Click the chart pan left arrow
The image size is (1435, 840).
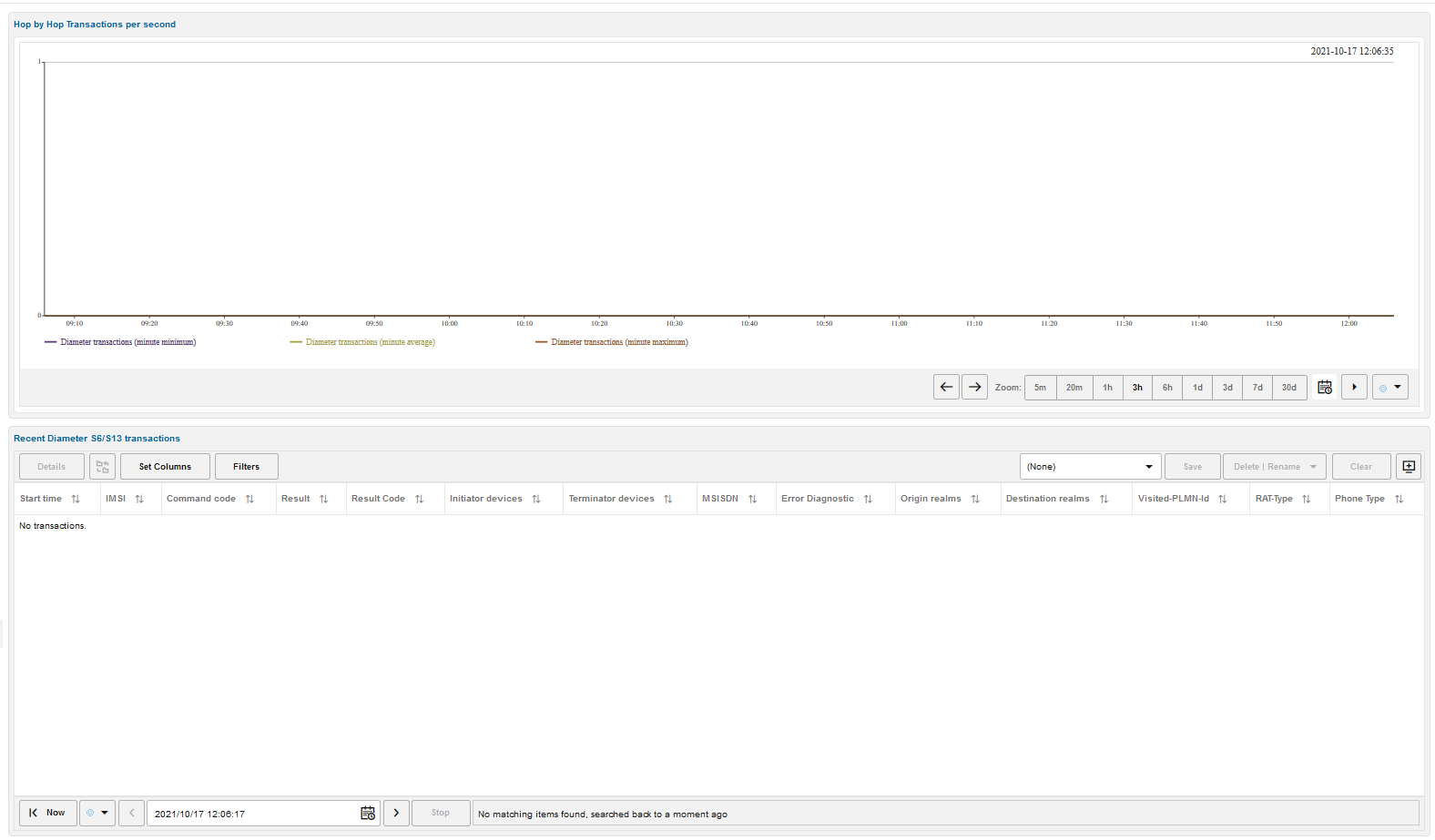[946, 387]
